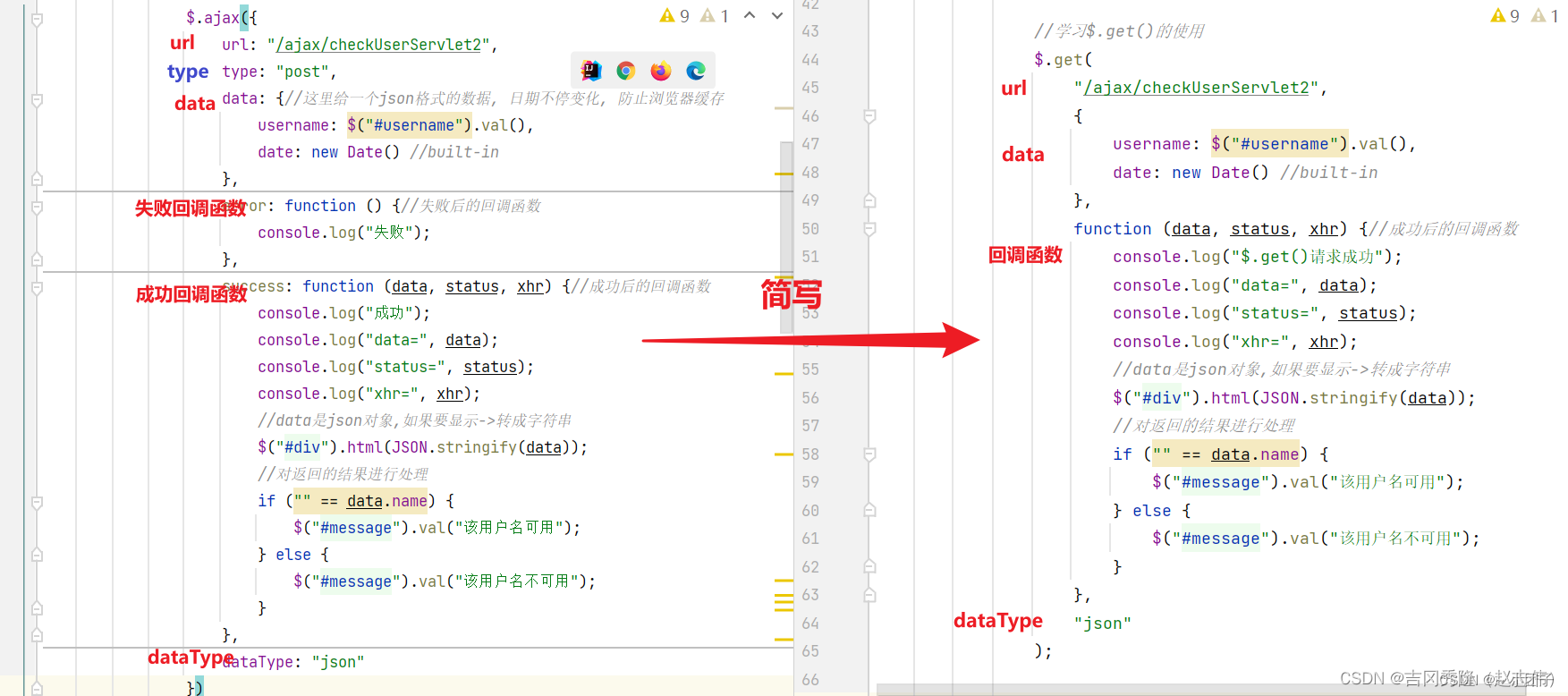Click 'console.log("$.get()请求成功")' line
1568x696 pixels.
click(x=1258, y=257)
